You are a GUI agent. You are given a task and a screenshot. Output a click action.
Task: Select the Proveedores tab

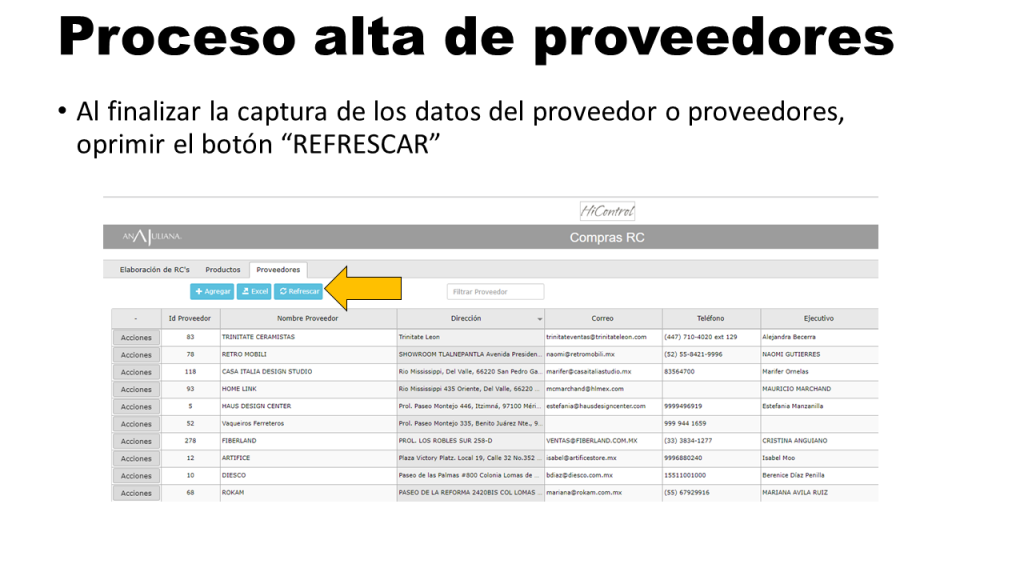[278, 269]
